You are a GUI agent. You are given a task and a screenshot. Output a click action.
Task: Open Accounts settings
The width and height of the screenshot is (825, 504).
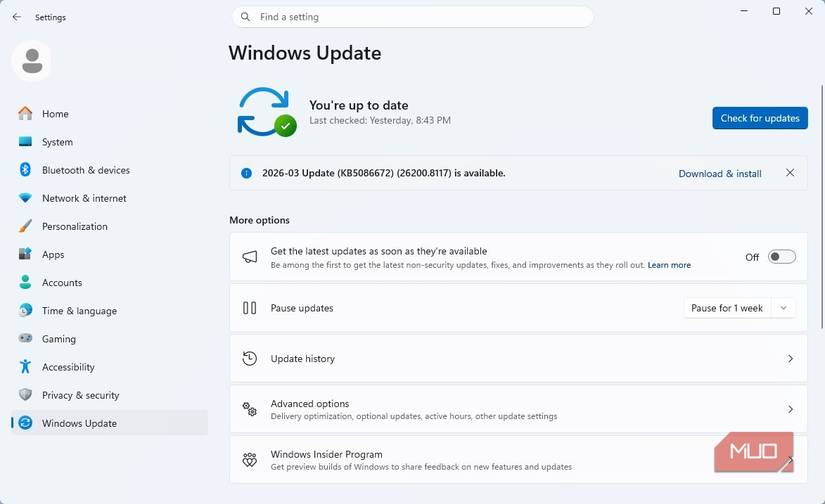point(109,283)
